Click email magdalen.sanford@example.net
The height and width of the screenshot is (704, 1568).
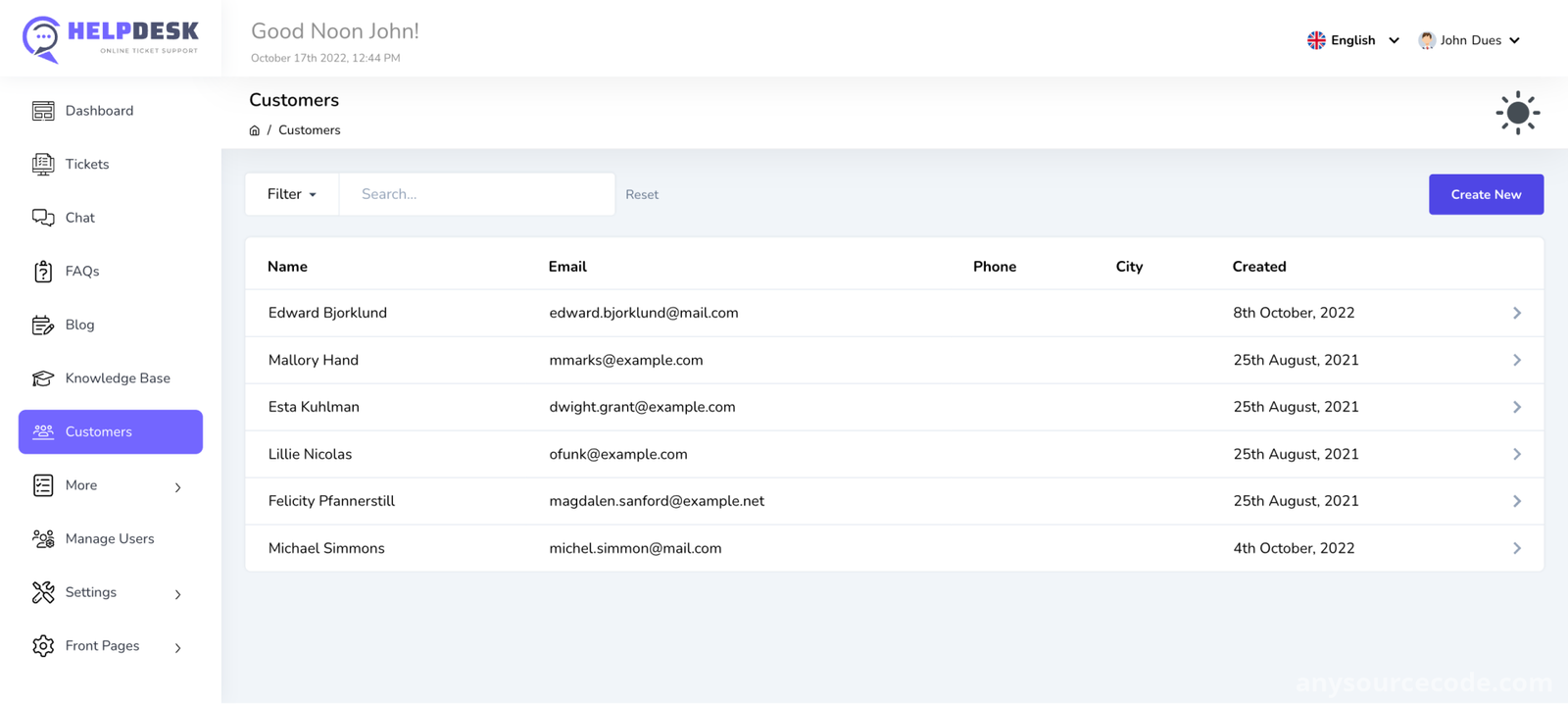[x=657, y=501]
